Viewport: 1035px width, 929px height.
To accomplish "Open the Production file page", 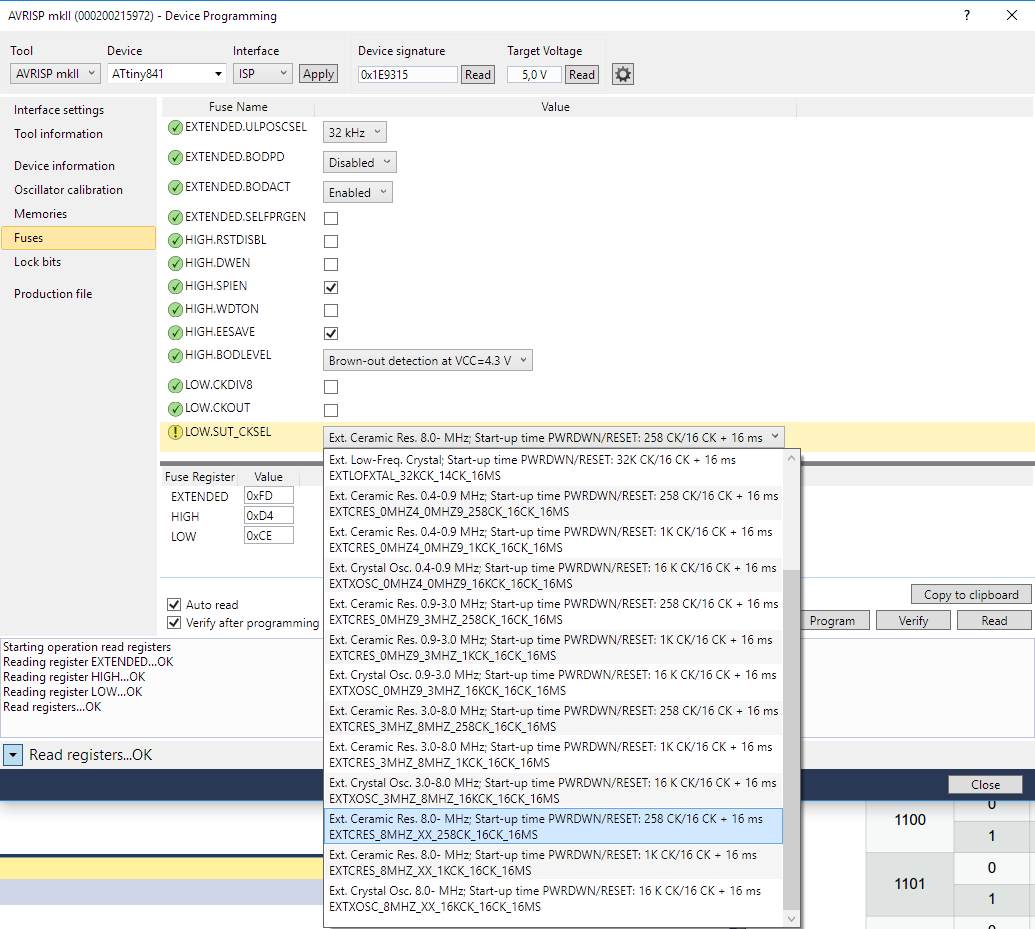I will click(x=53, y=293).
